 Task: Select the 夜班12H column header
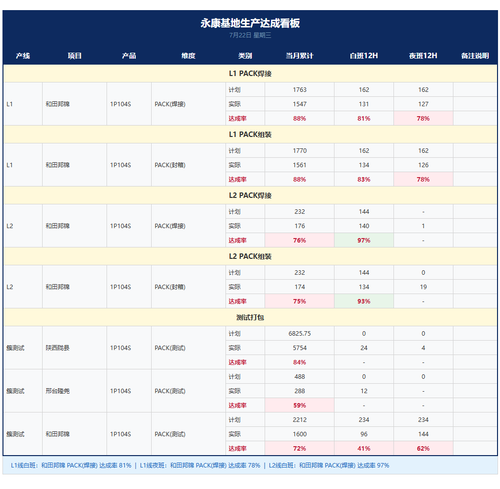click(423, 56)
